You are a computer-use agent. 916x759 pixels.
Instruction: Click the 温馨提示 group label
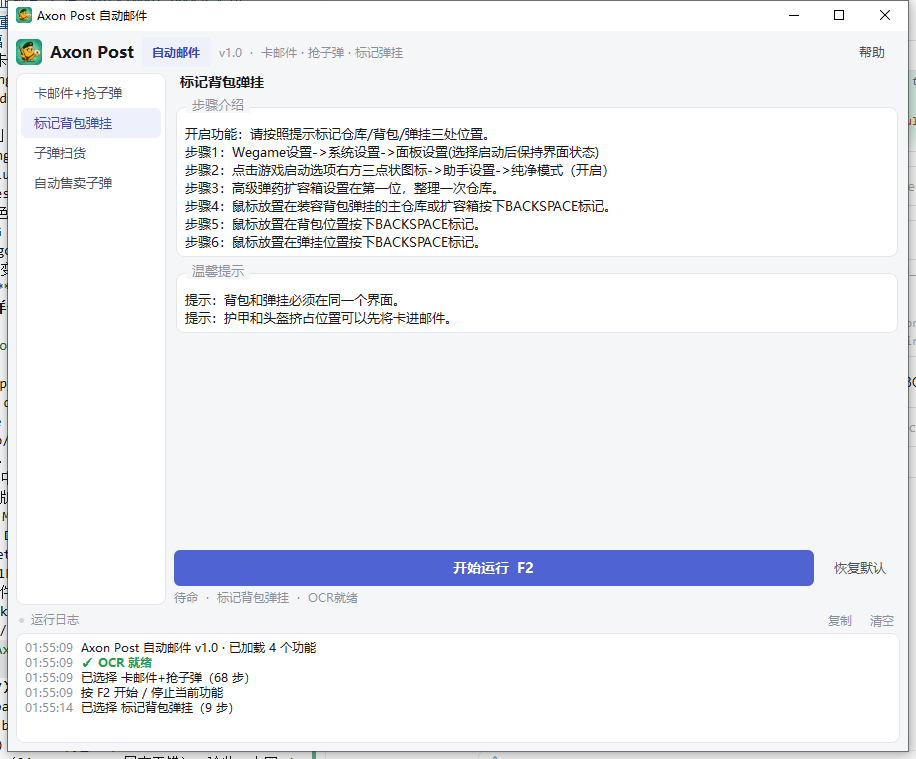218,271
